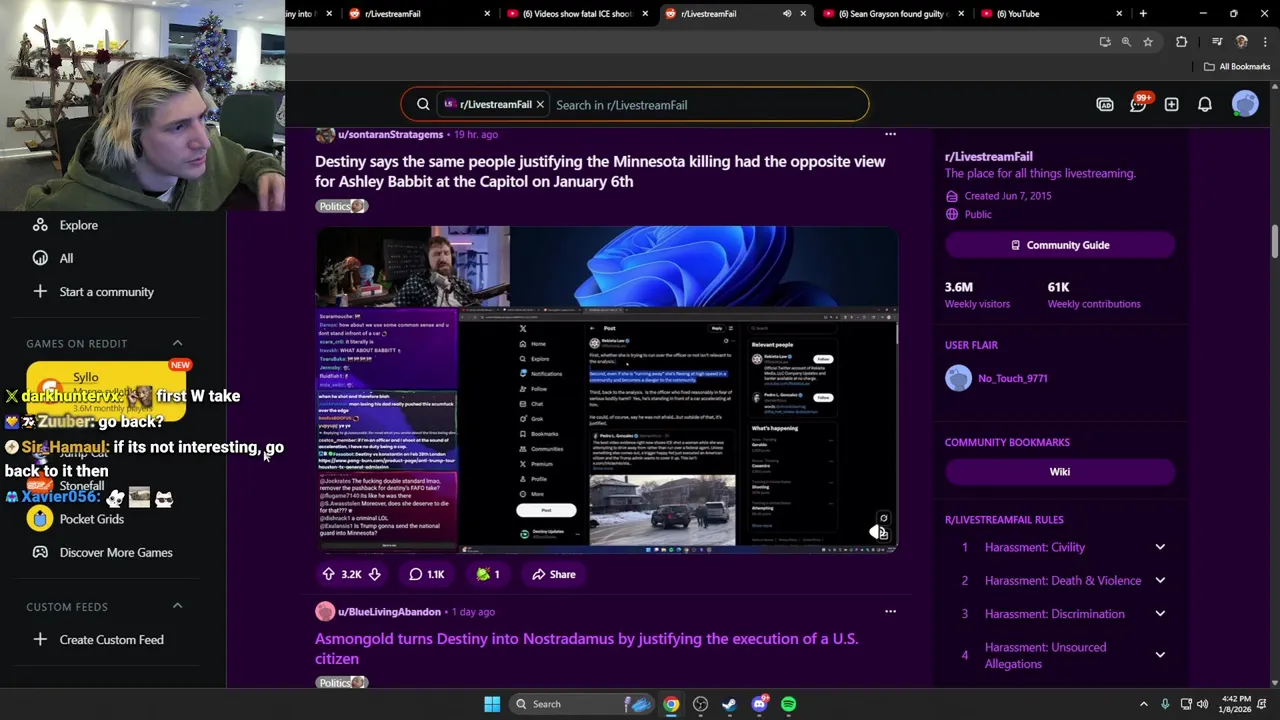
Task: Open the All Bookmarks folder
Action: pos(1237,67)
